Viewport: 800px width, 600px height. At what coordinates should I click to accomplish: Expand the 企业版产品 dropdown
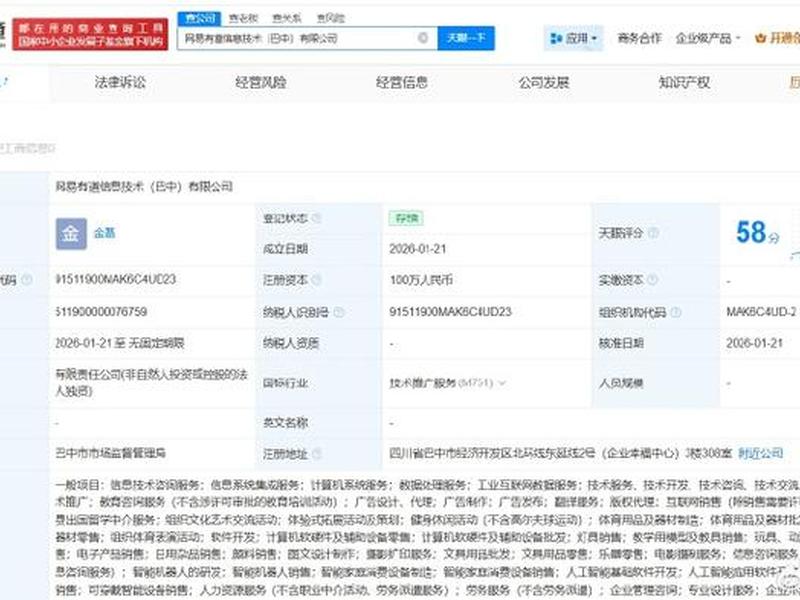pyautogui.click(x=738, y=39)
